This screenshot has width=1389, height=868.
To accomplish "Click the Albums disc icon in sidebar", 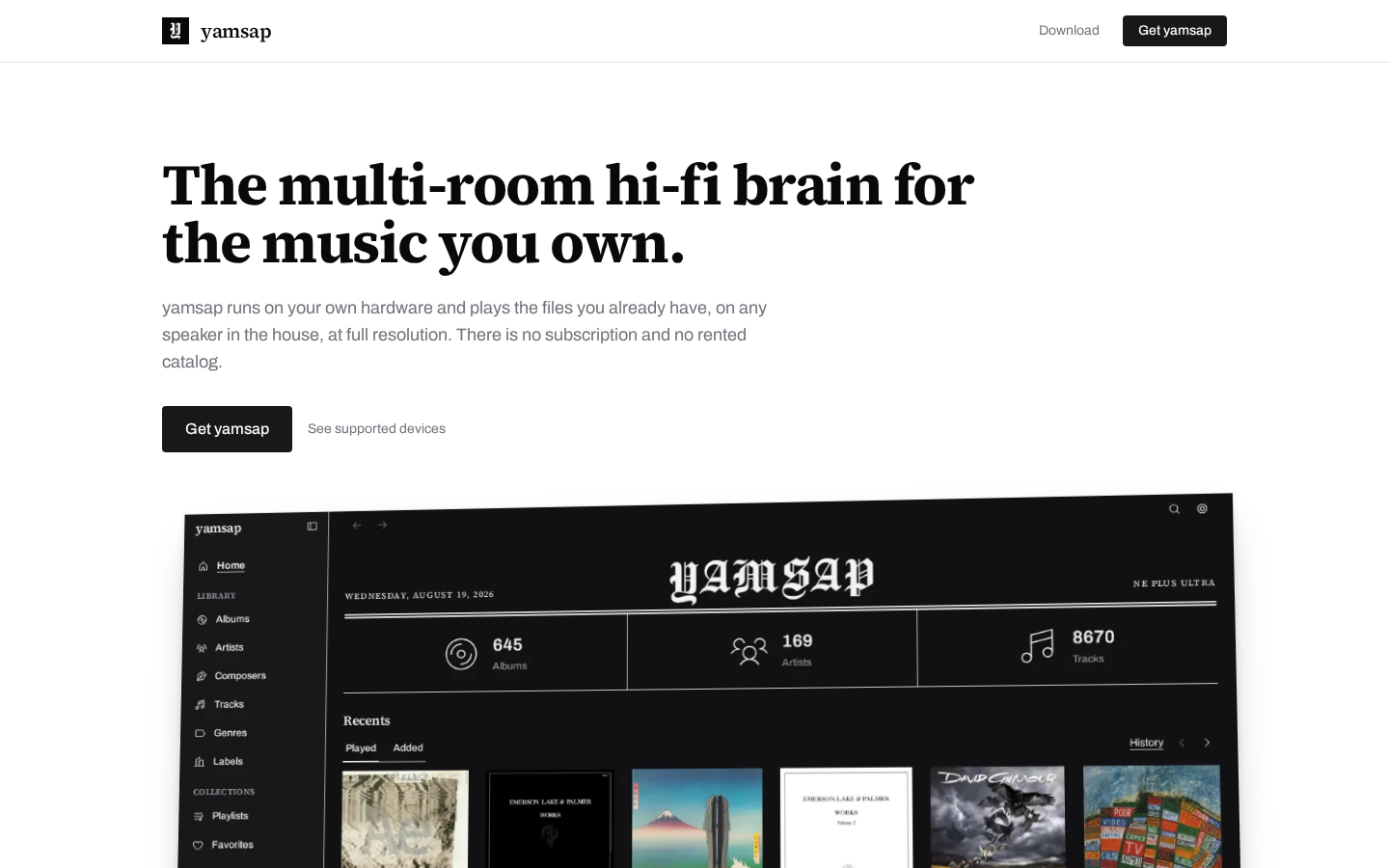I will click(202, 620).
